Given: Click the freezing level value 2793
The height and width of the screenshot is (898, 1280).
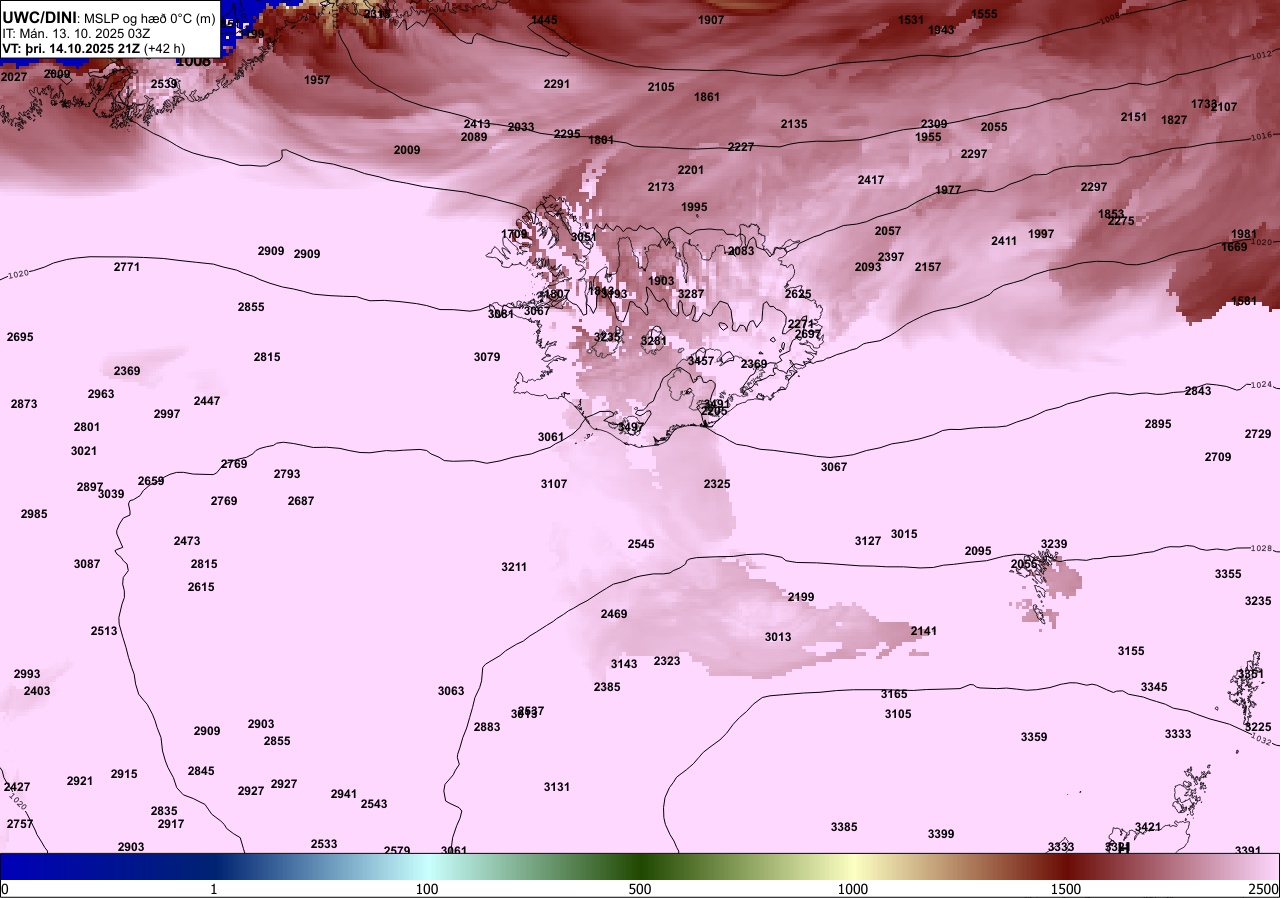Looking at the screenshot, I should coord(287,474).
